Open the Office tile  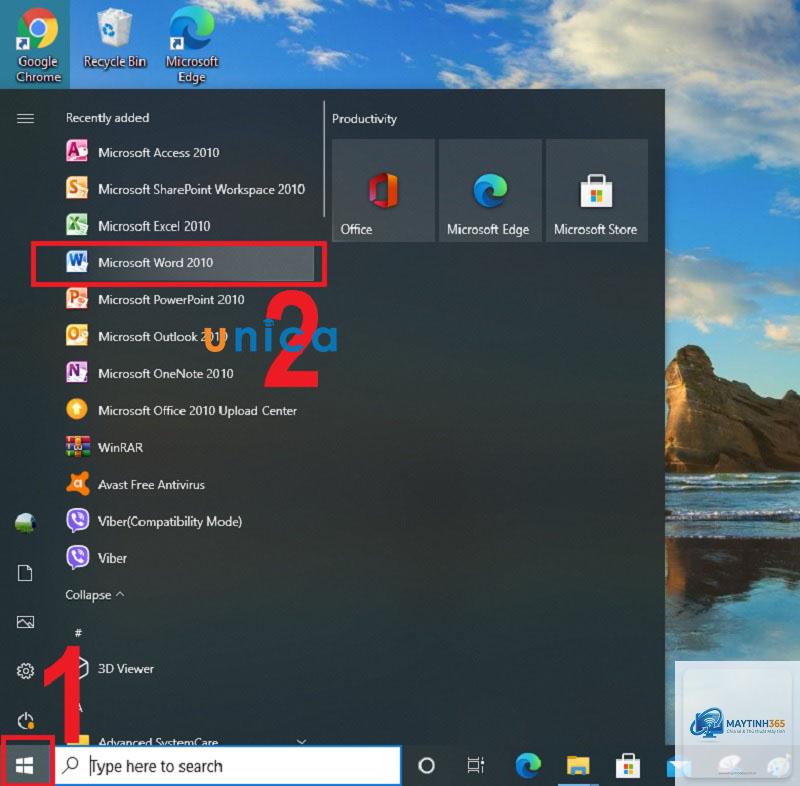pyautogui.click(x=383, y=190)
